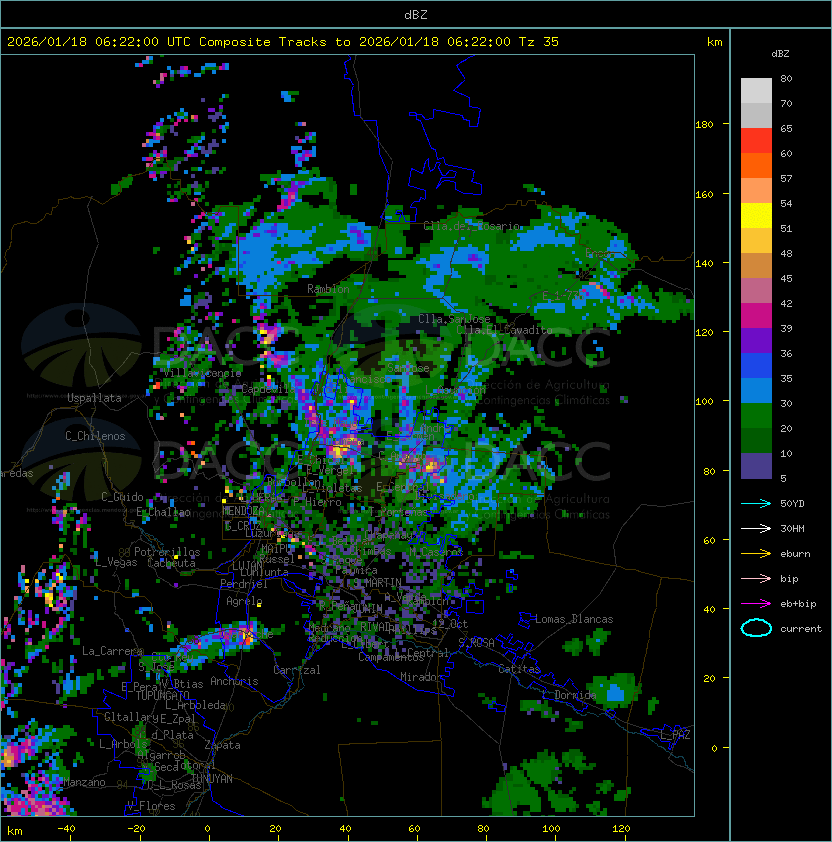
Task: Click the 'eburn' legend label
Action: 795,554
